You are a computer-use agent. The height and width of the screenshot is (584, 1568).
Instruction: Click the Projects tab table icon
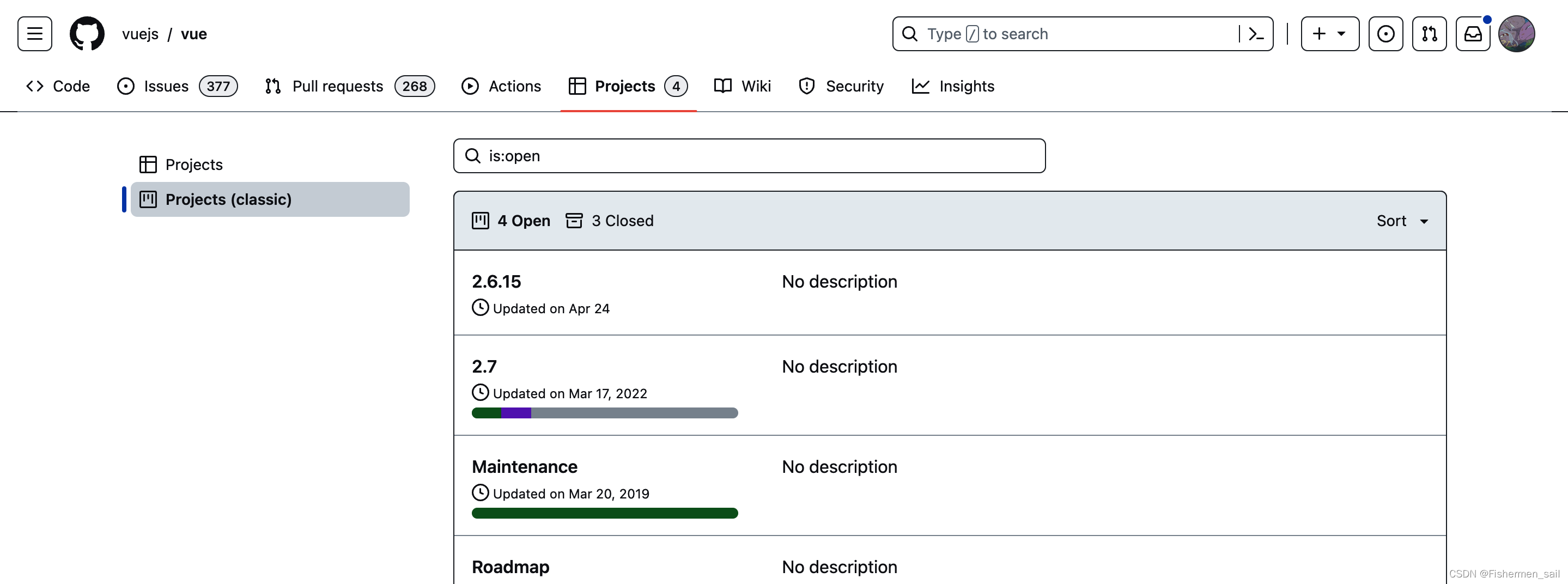(576, 86)
